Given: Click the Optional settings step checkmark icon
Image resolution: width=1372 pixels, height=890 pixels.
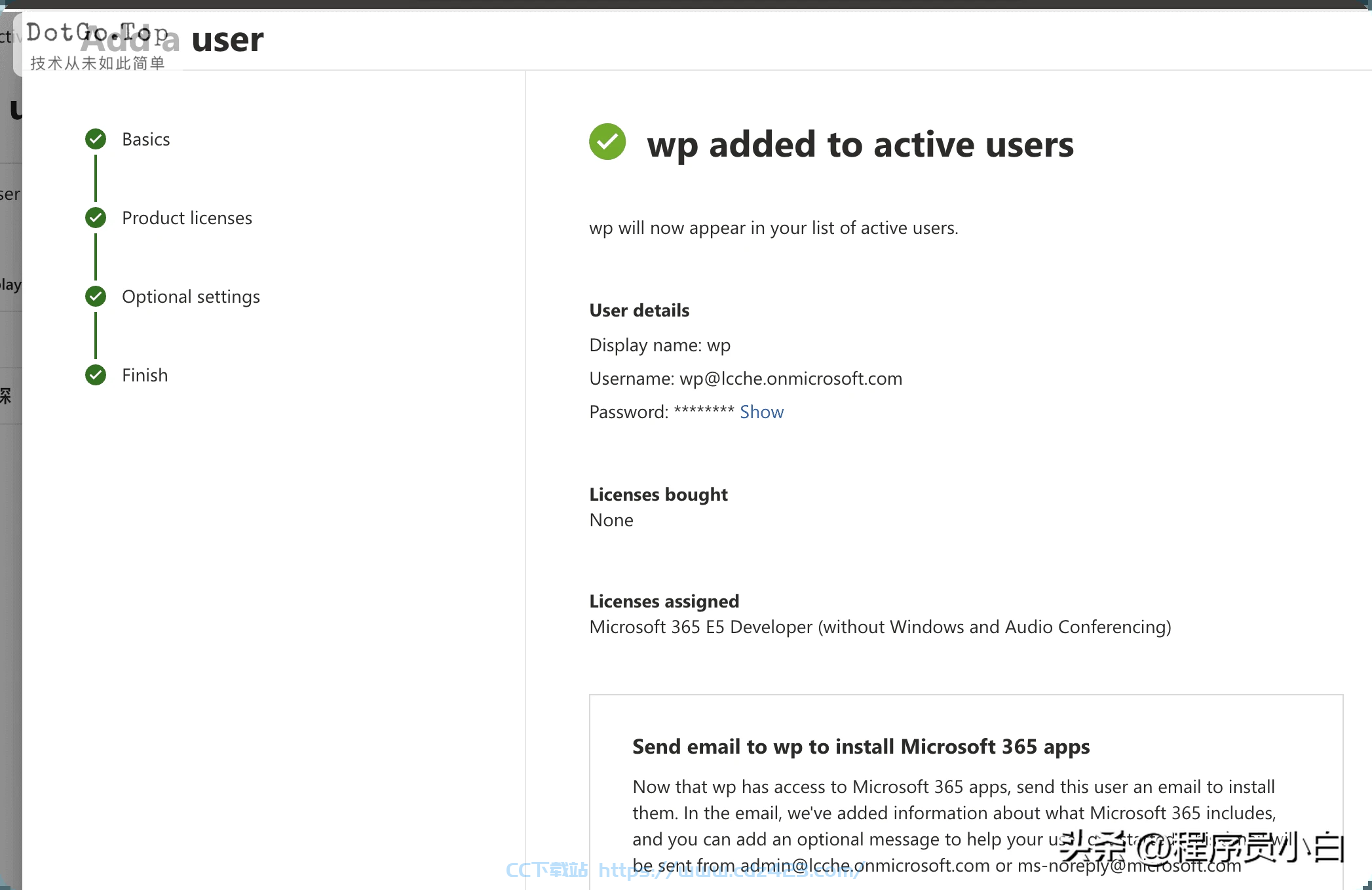Looking at the screenshot, I should coord(96,296).
